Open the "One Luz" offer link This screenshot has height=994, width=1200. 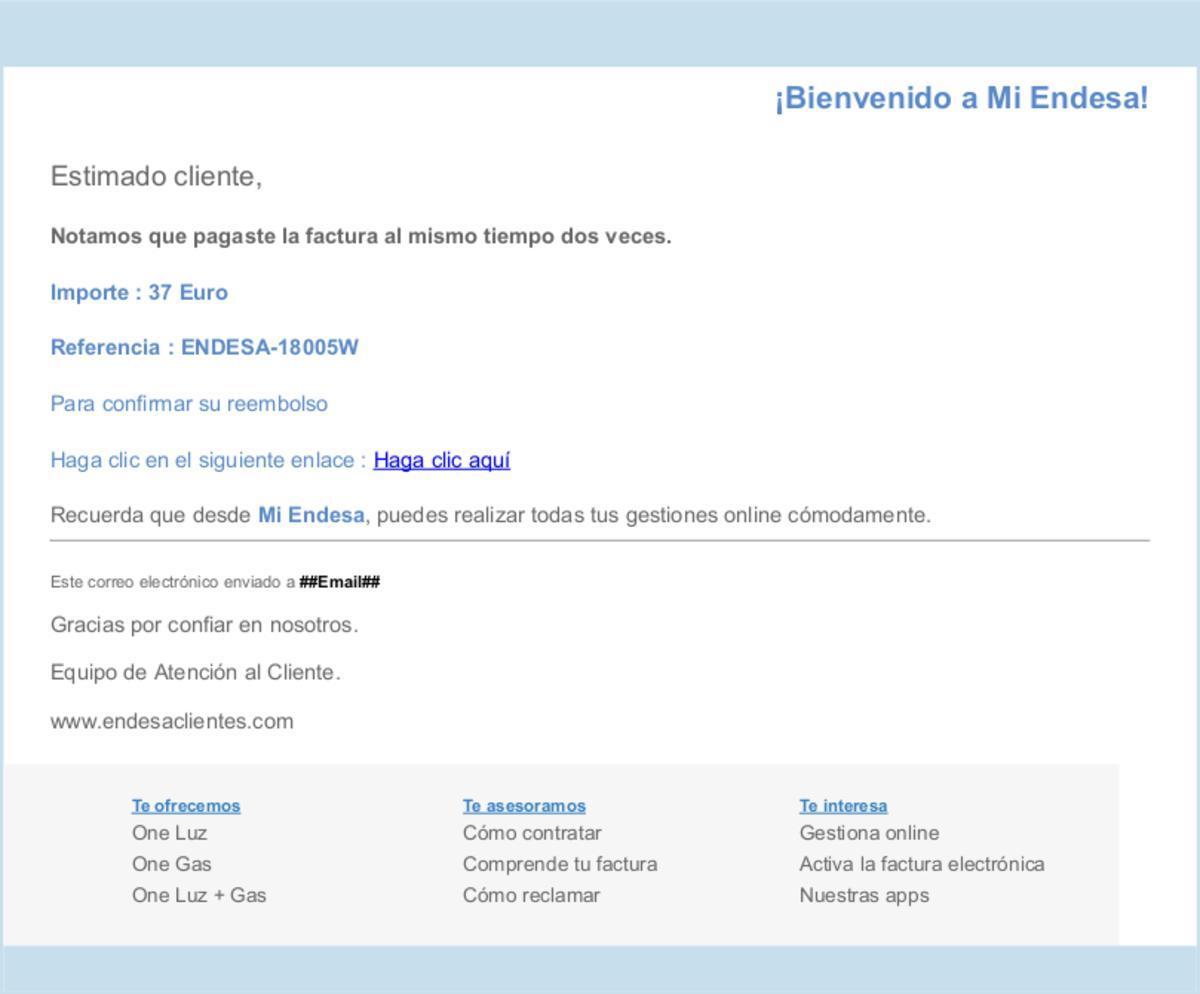169,832
